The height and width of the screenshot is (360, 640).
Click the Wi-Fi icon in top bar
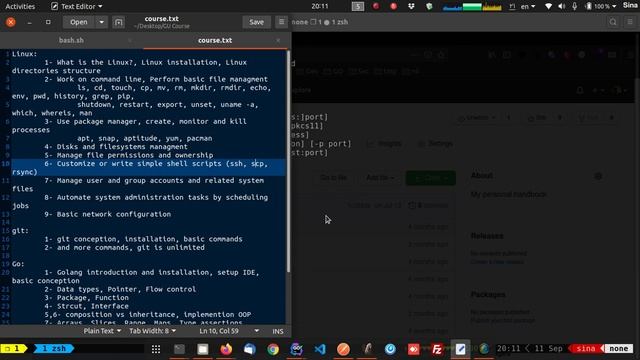(x=548, y=6)
